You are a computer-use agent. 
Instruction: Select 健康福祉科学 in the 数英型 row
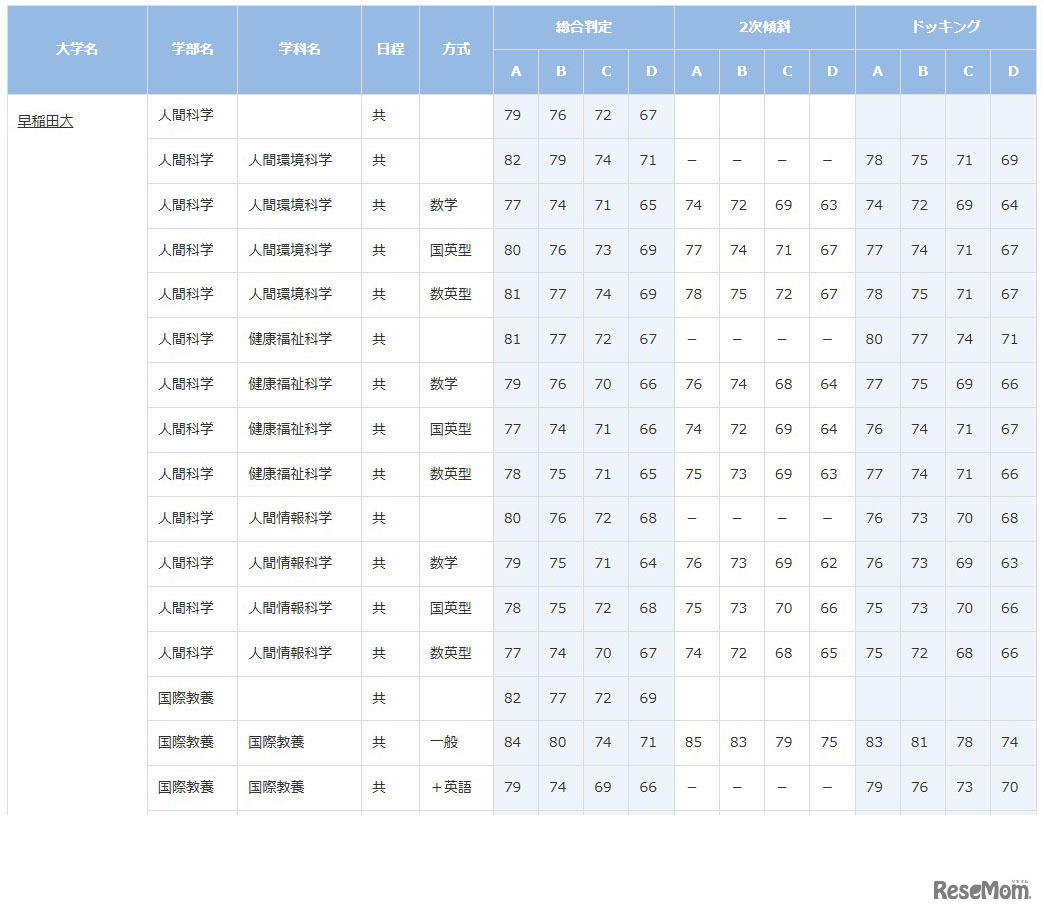point(290,474)
